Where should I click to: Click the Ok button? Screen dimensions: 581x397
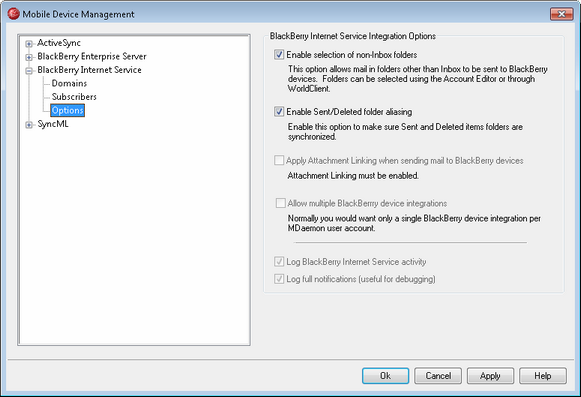pyautogui.click(x=385, y=376)
